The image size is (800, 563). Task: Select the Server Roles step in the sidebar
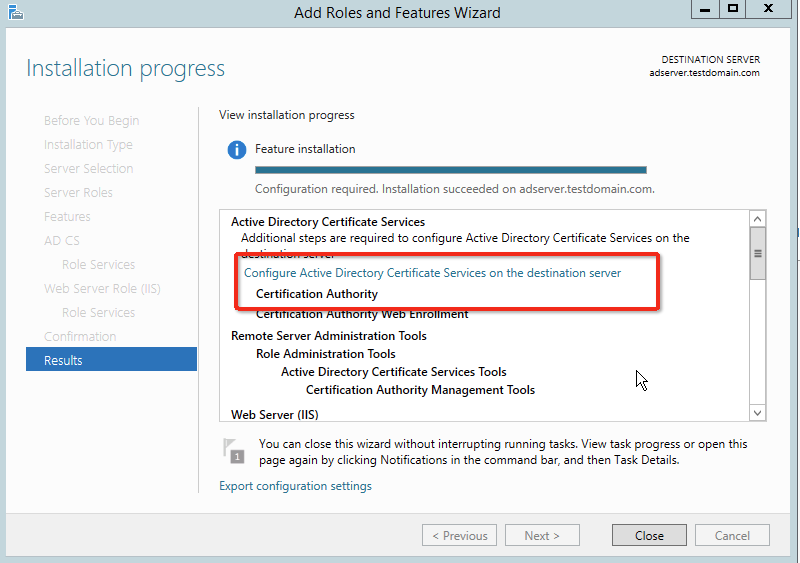click(x=78, y=192)
